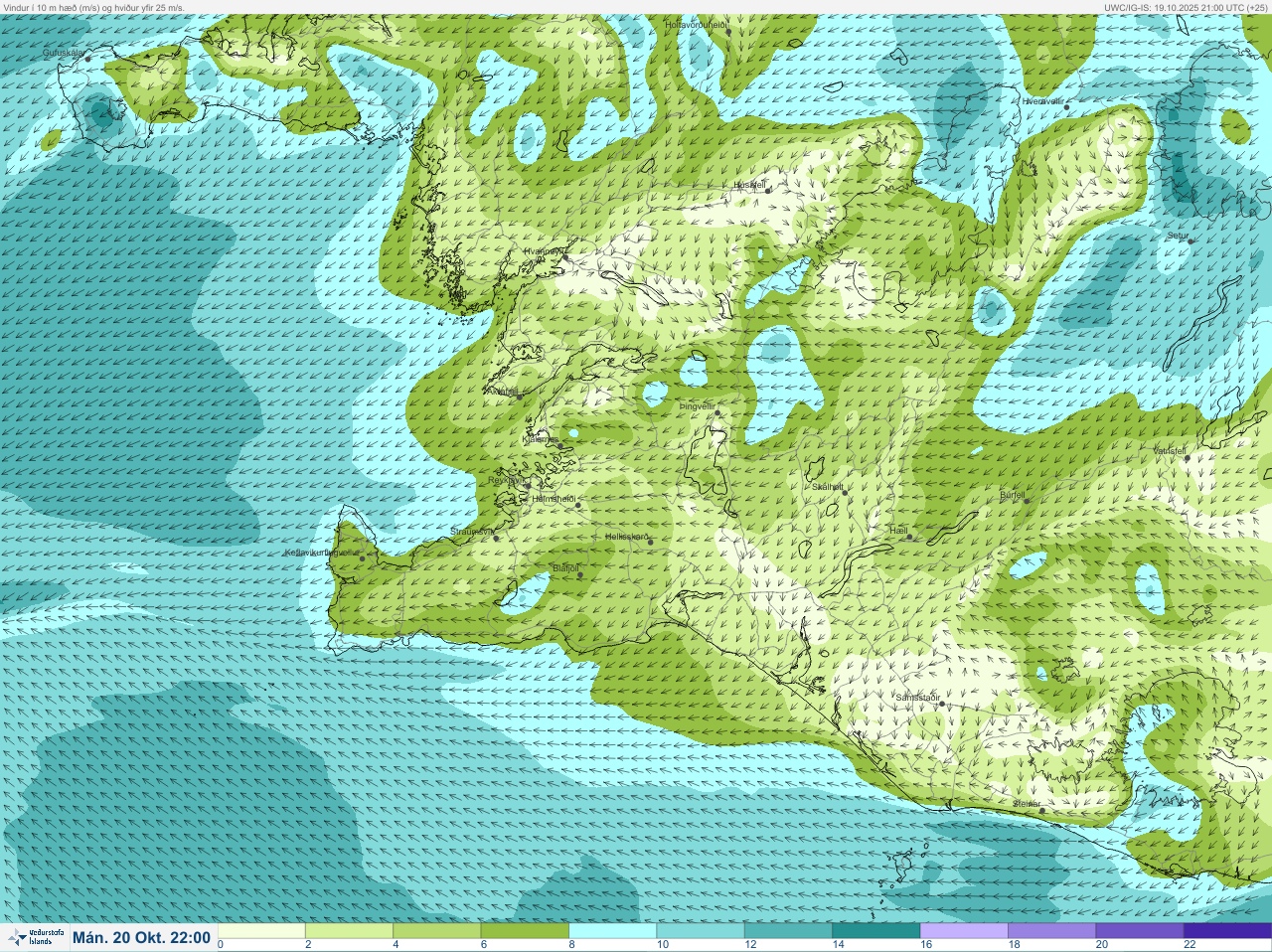Select the 10–12 m/s turquoise legend swatch
Viewport: 1272px width, 952px height.
(x=701, y=931)
